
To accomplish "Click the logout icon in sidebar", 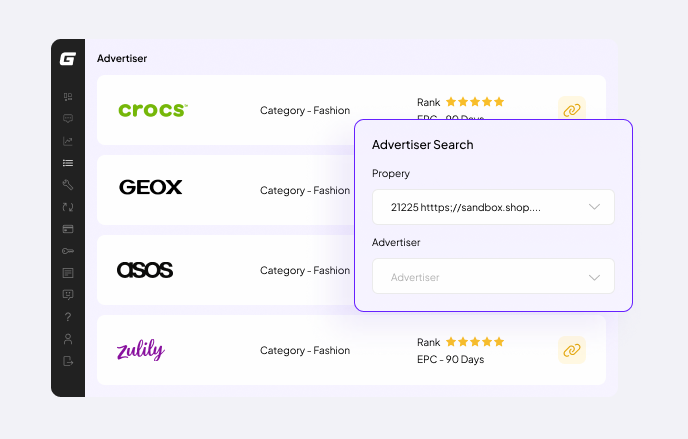I will click(68, 361).
